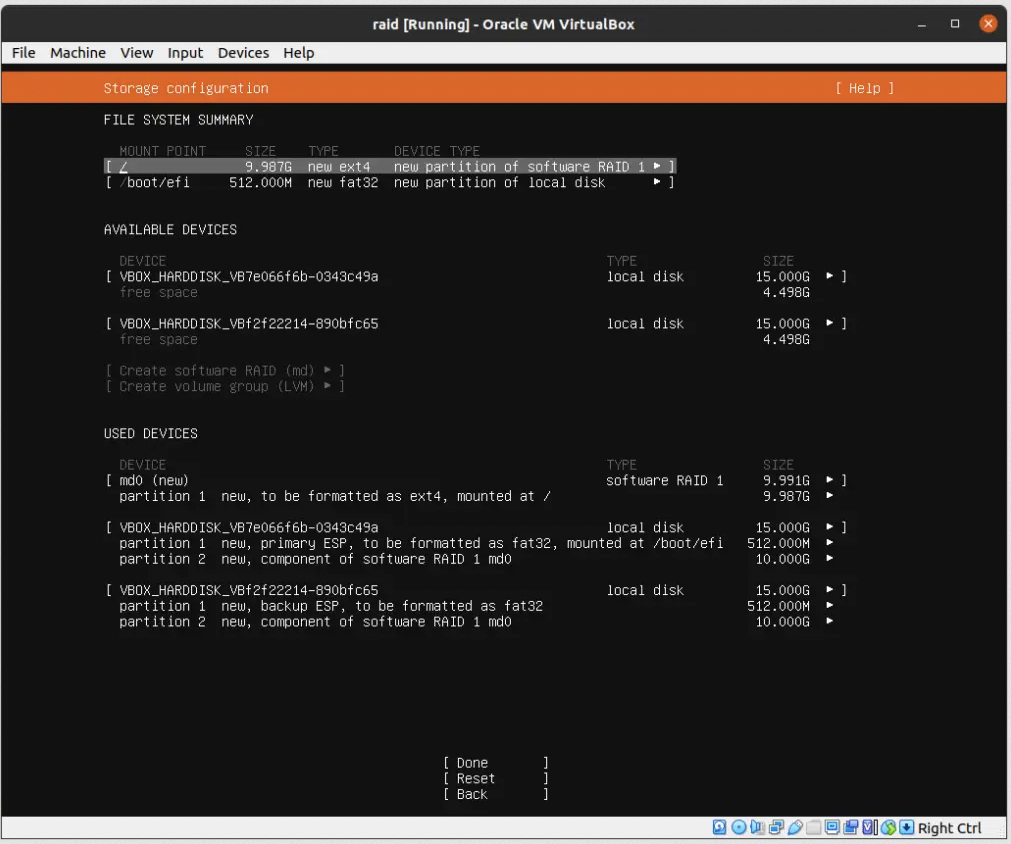Click the virtualization features V icon

pos(870,827)
